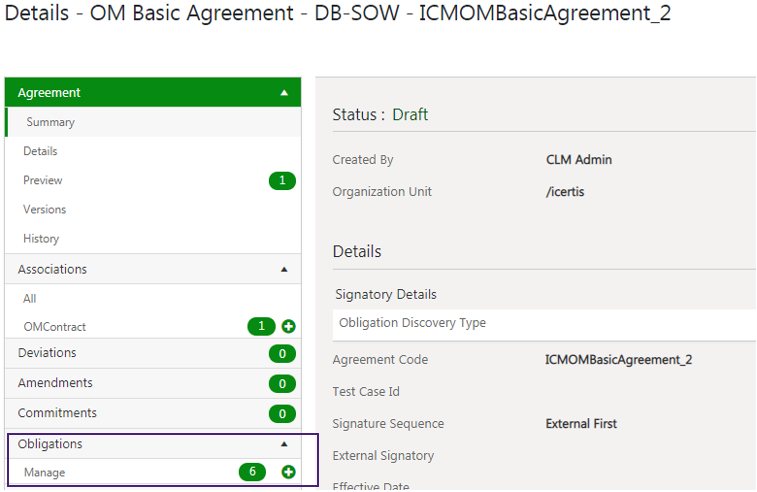The height and width of the screenshot is (492, 757).
Task: Click the OMContract count badge
Action: (x=261, y=326)
